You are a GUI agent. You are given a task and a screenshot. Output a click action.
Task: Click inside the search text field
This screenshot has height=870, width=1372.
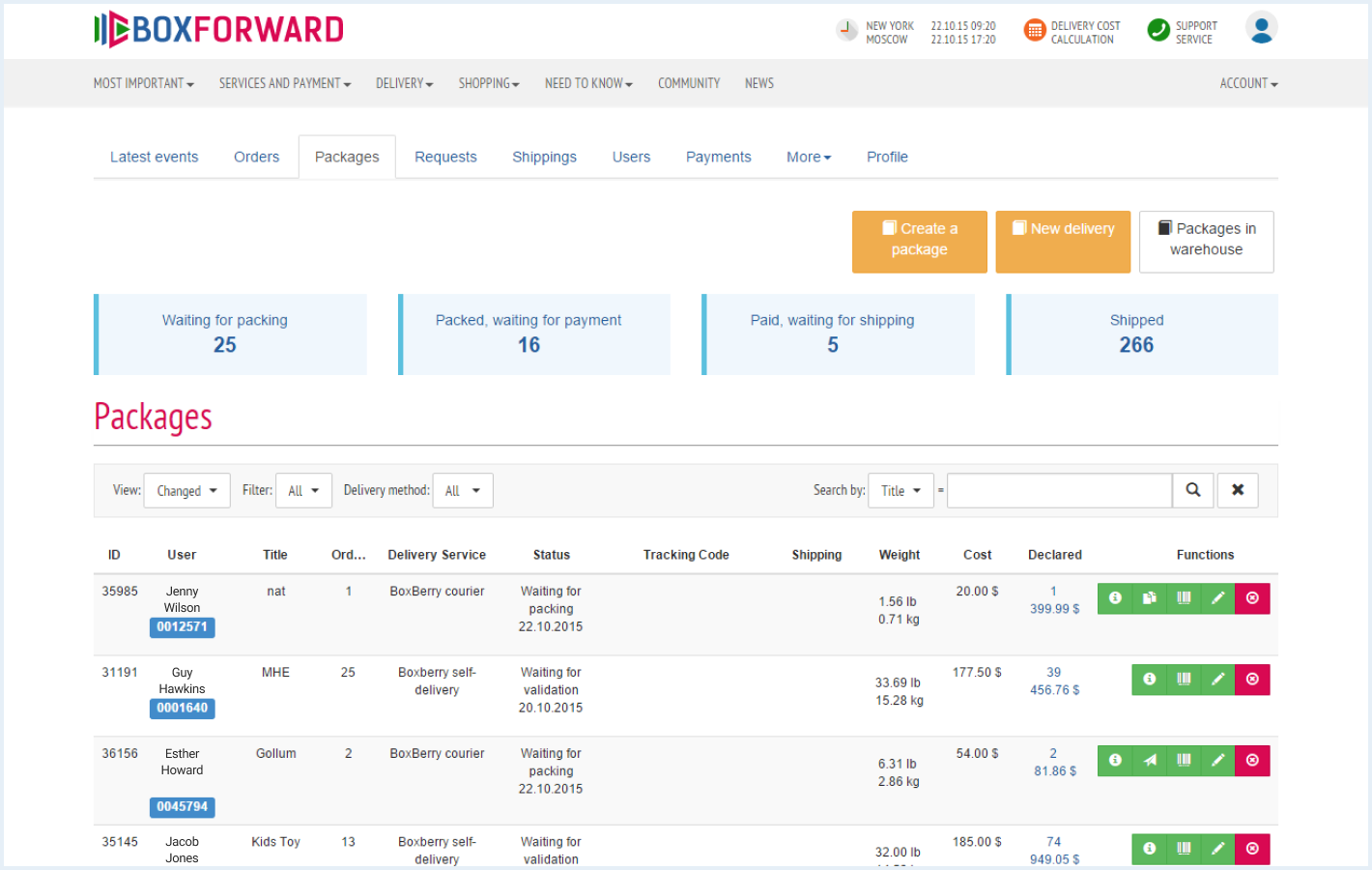(1059, 490)
